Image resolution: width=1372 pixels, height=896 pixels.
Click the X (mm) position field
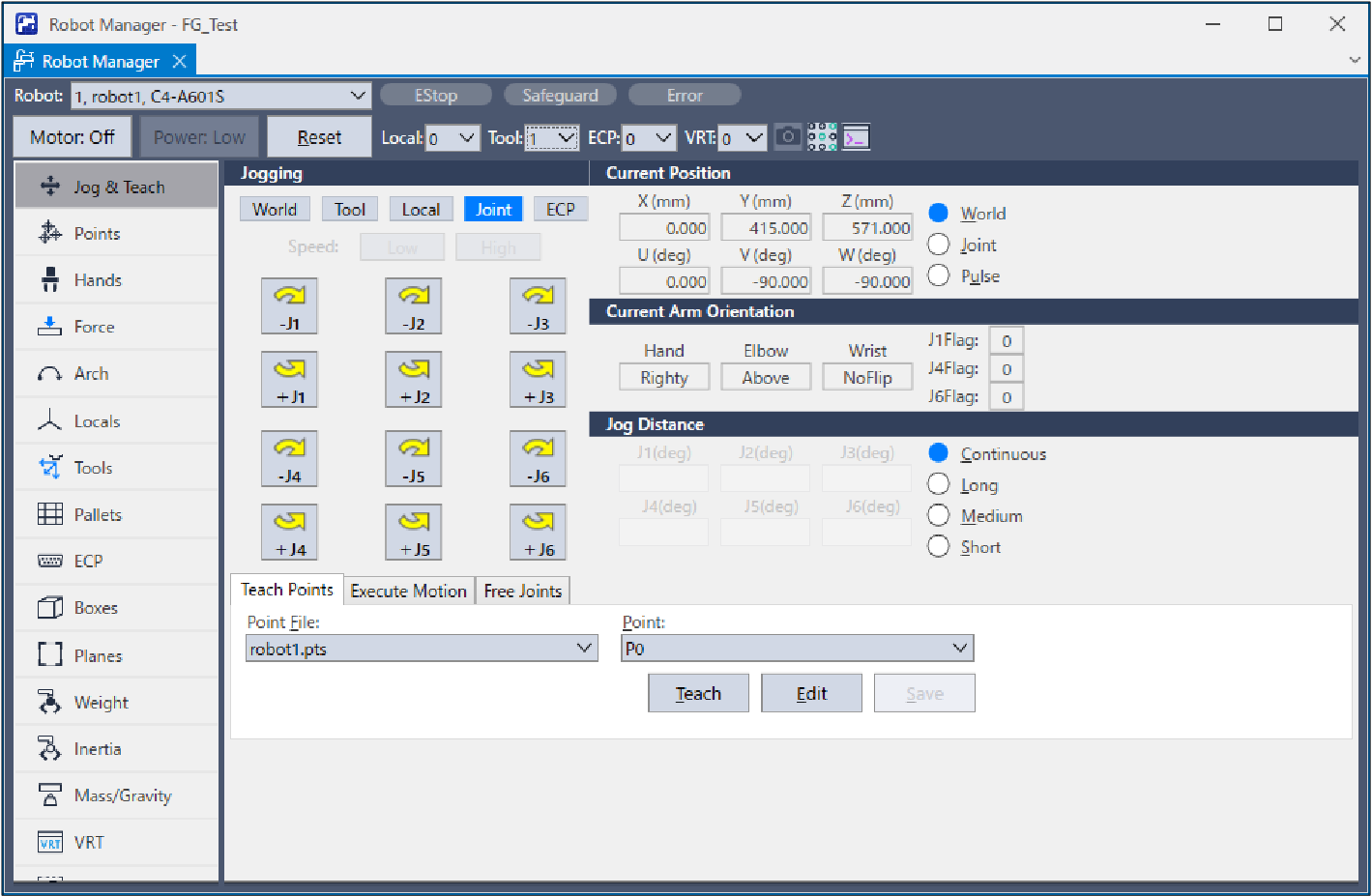(664, 228)
